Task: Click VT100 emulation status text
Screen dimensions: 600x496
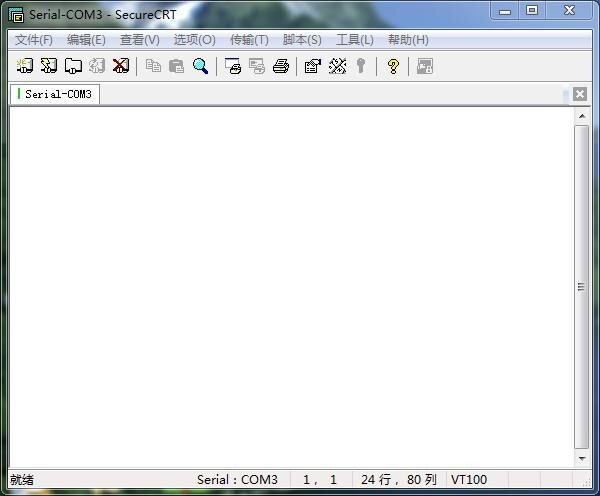Action: tap(469, 480)
